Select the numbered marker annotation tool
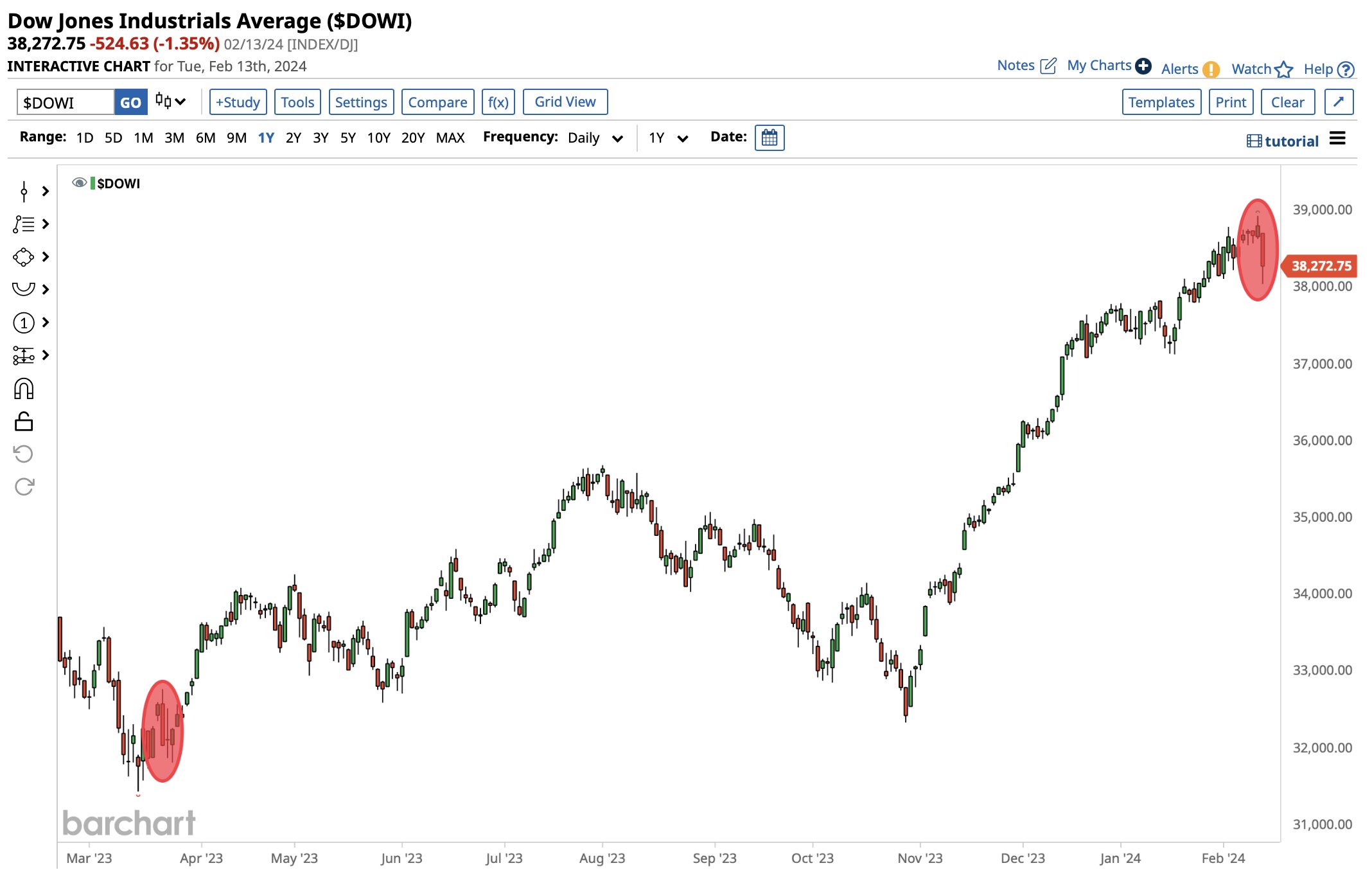 click(x=24, y=323)
